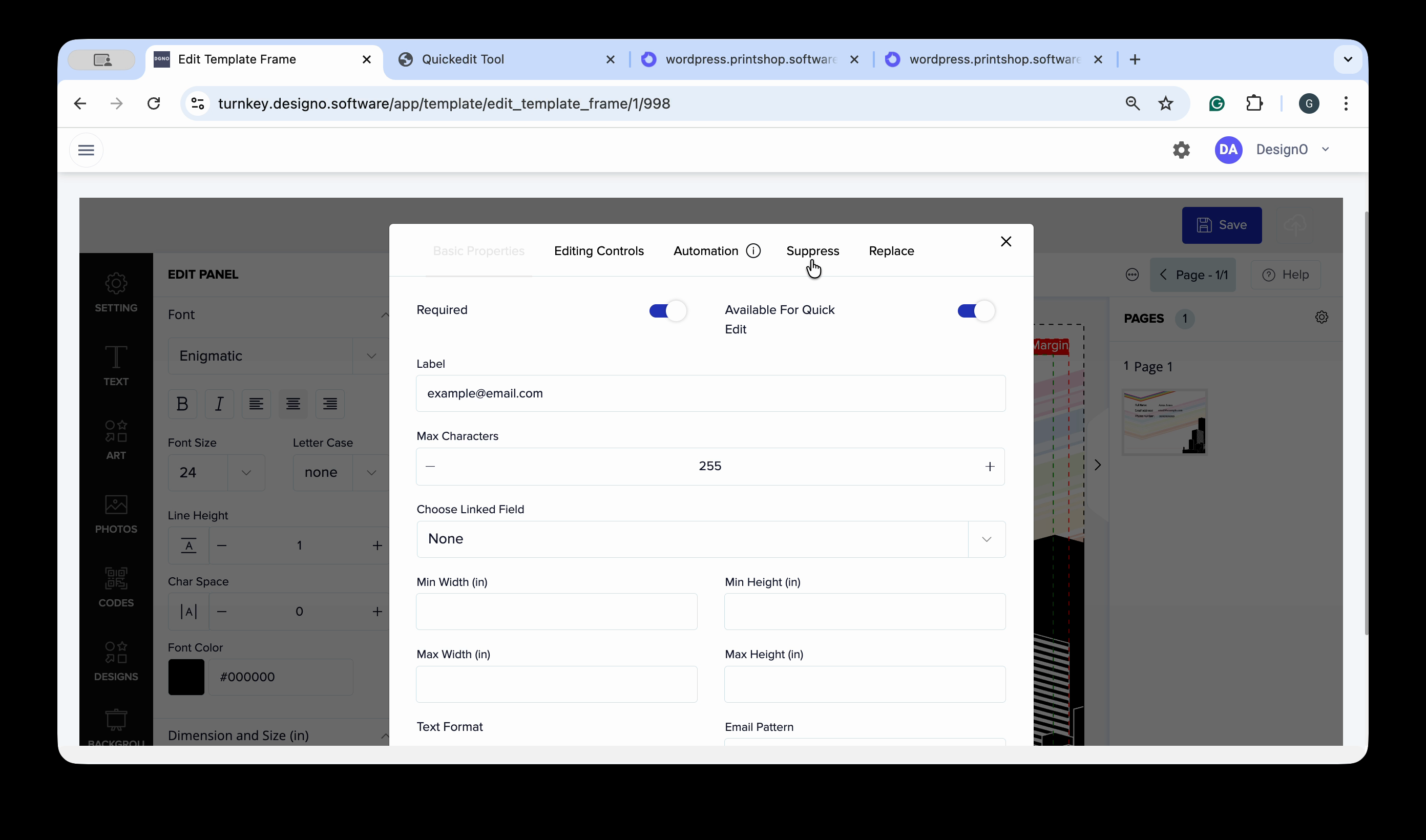The height and width of the screenshot is (840, 1426).
Task: Toggle the Required switch off
Action: coord(667,311)
